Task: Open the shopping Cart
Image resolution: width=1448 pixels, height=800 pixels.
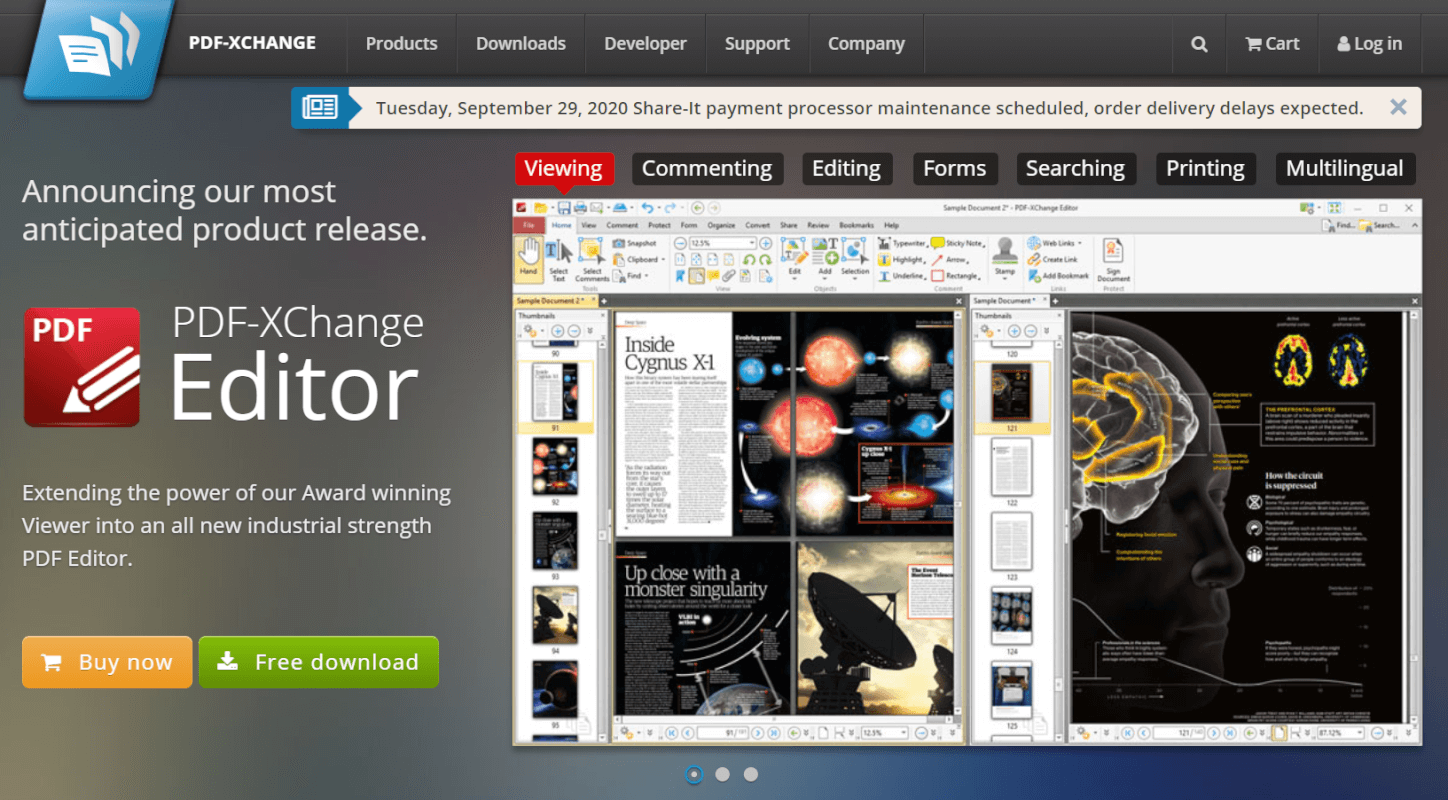Action: (x=1272, y=44)
